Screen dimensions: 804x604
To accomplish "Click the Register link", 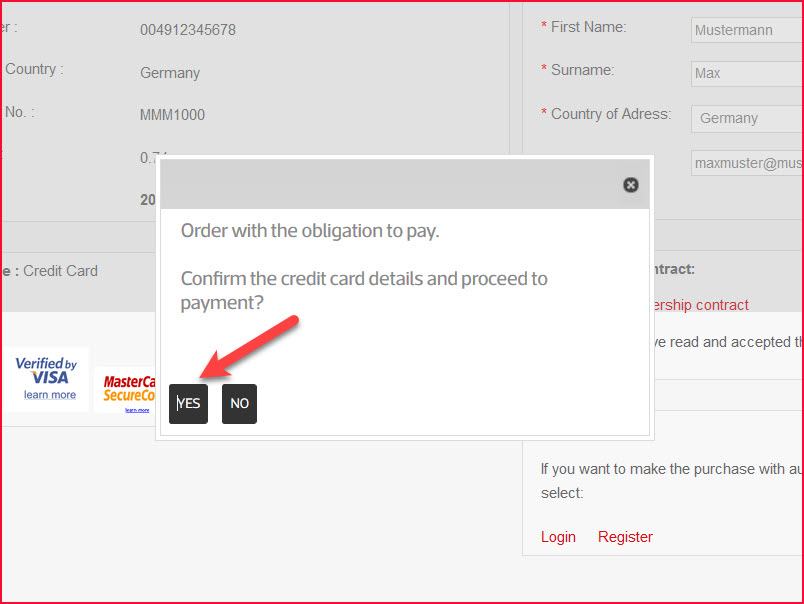I will [625, 537].
